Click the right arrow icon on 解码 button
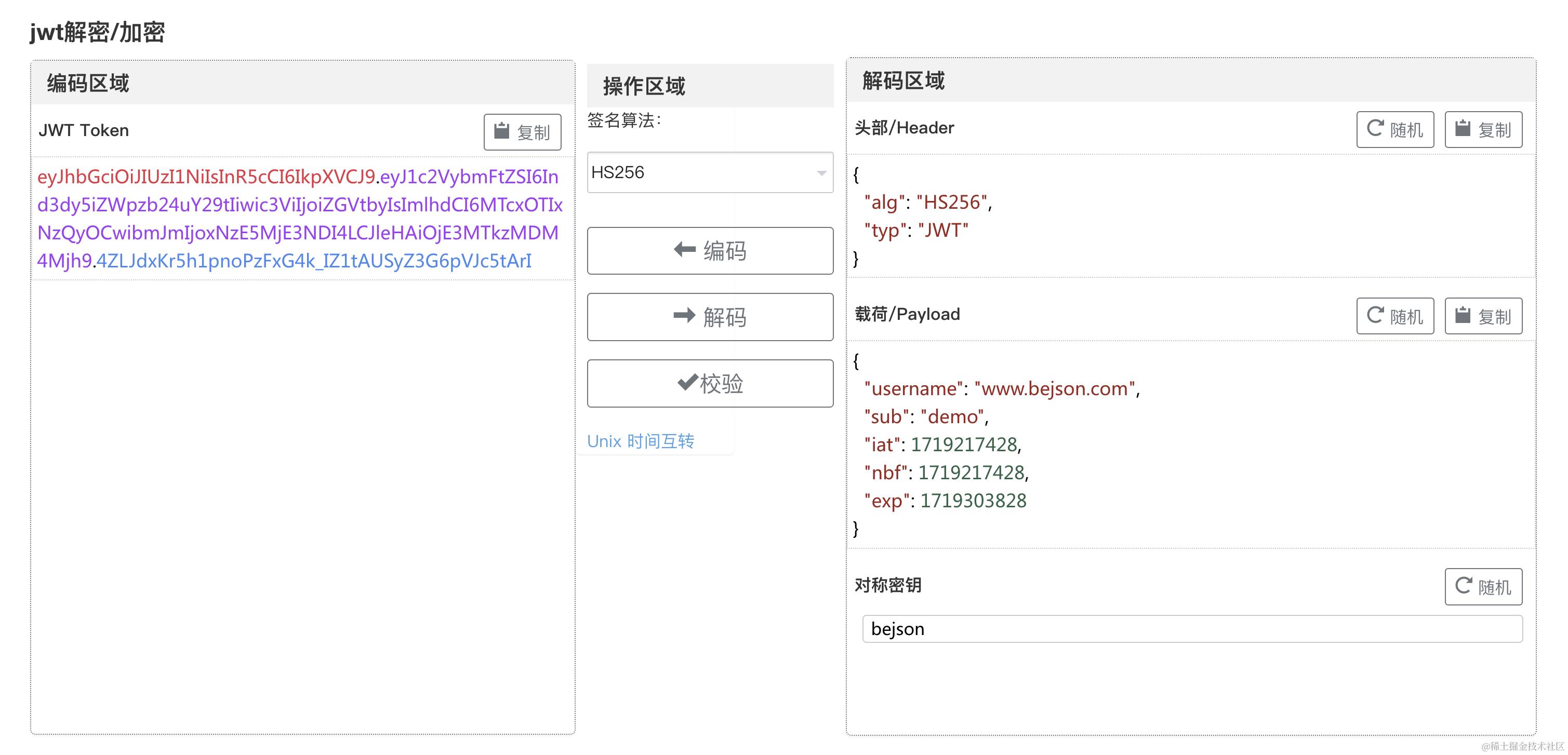Image resolution: width=1568 pixels, height=755 pixels. pos(684,315)
